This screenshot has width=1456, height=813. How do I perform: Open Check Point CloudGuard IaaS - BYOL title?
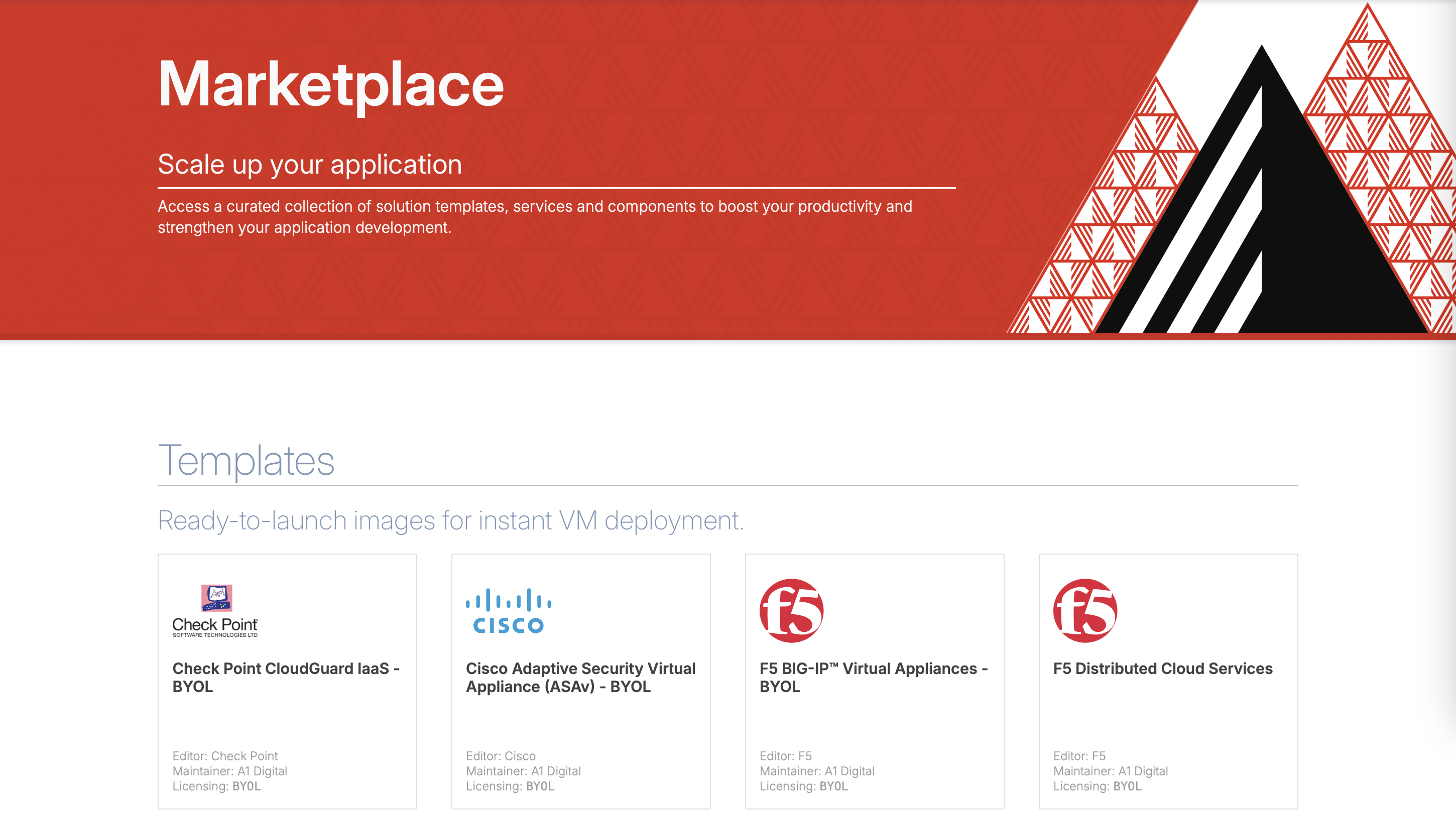(x=286, y=677)
